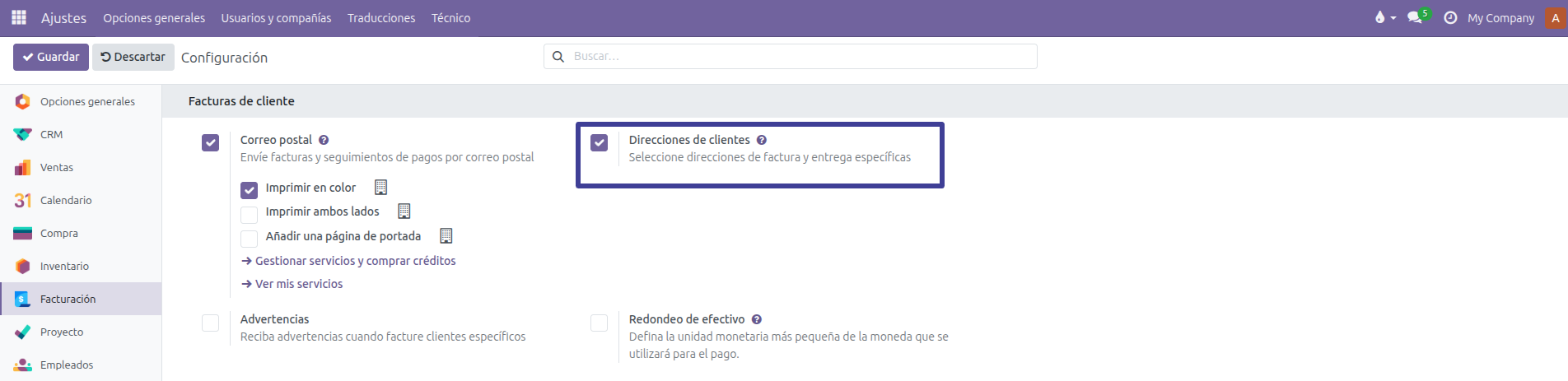Enable the Imprimir ambos lados checkbox

pyautogui.click(x=249, y=215)
